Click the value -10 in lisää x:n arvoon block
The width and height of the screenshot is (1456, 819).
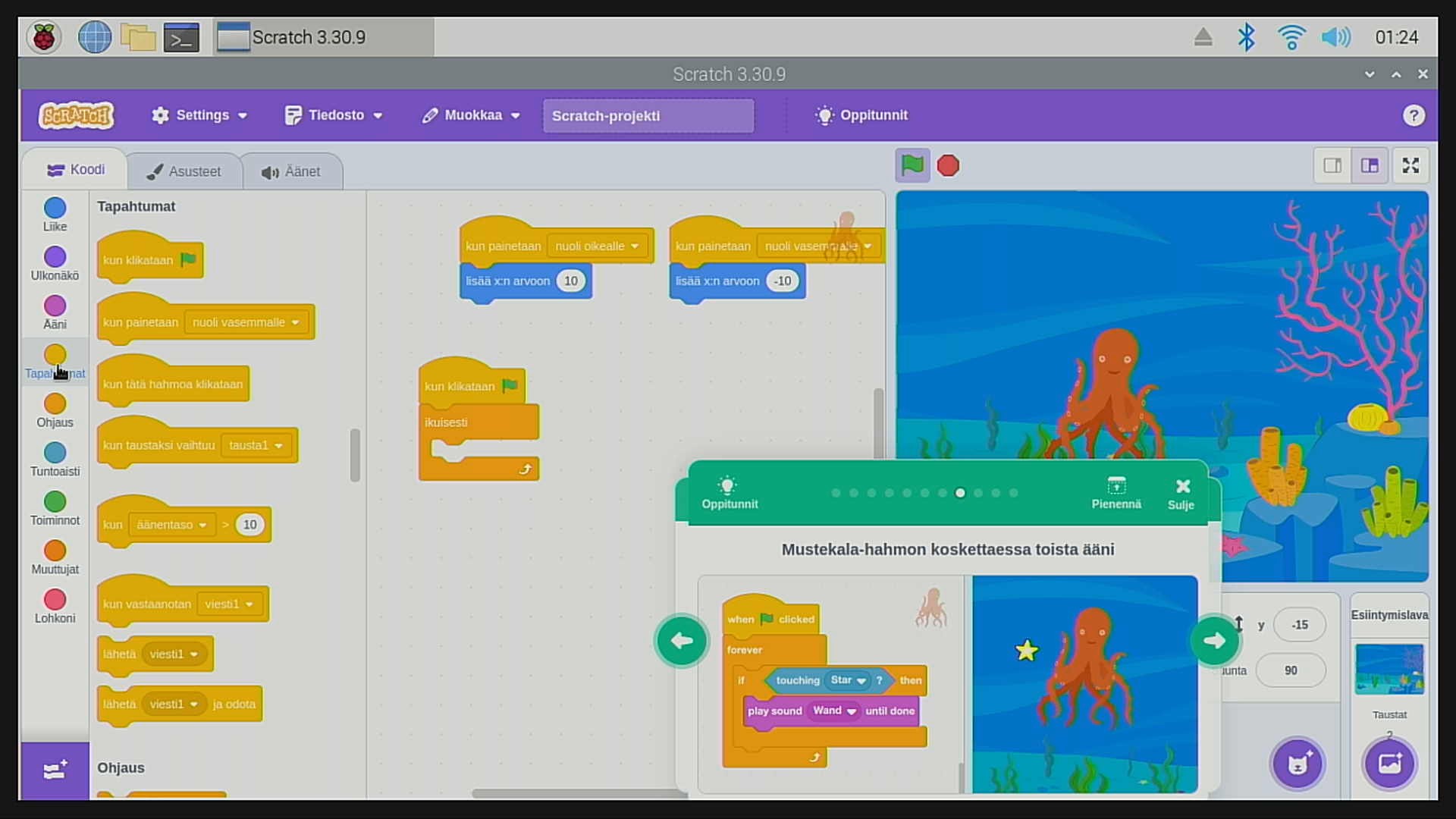tap(783, 281)
